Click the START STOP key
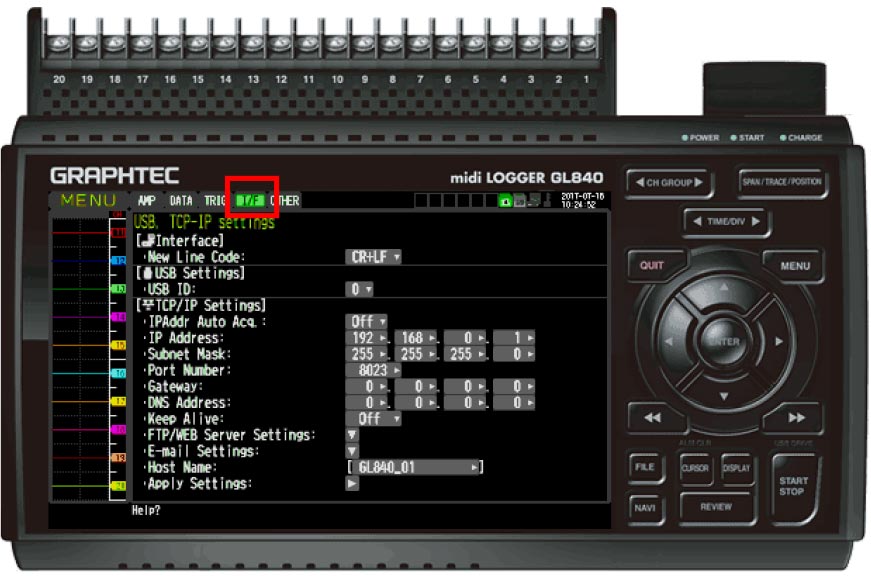Viewport: 871px width, 576px height. click(x=793, y=486)
